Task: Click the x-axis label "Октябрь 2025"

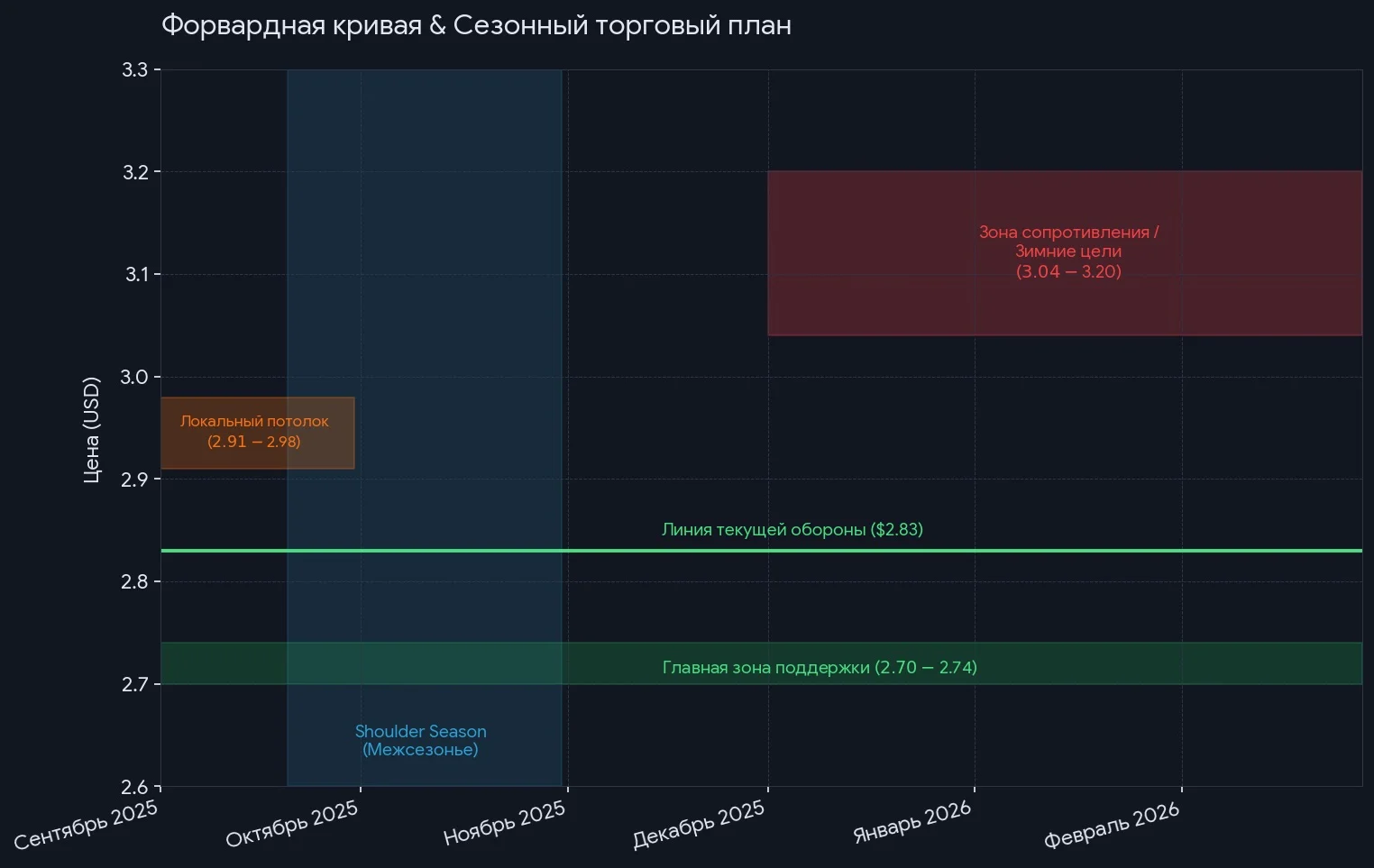Action: tap(292, 825)
